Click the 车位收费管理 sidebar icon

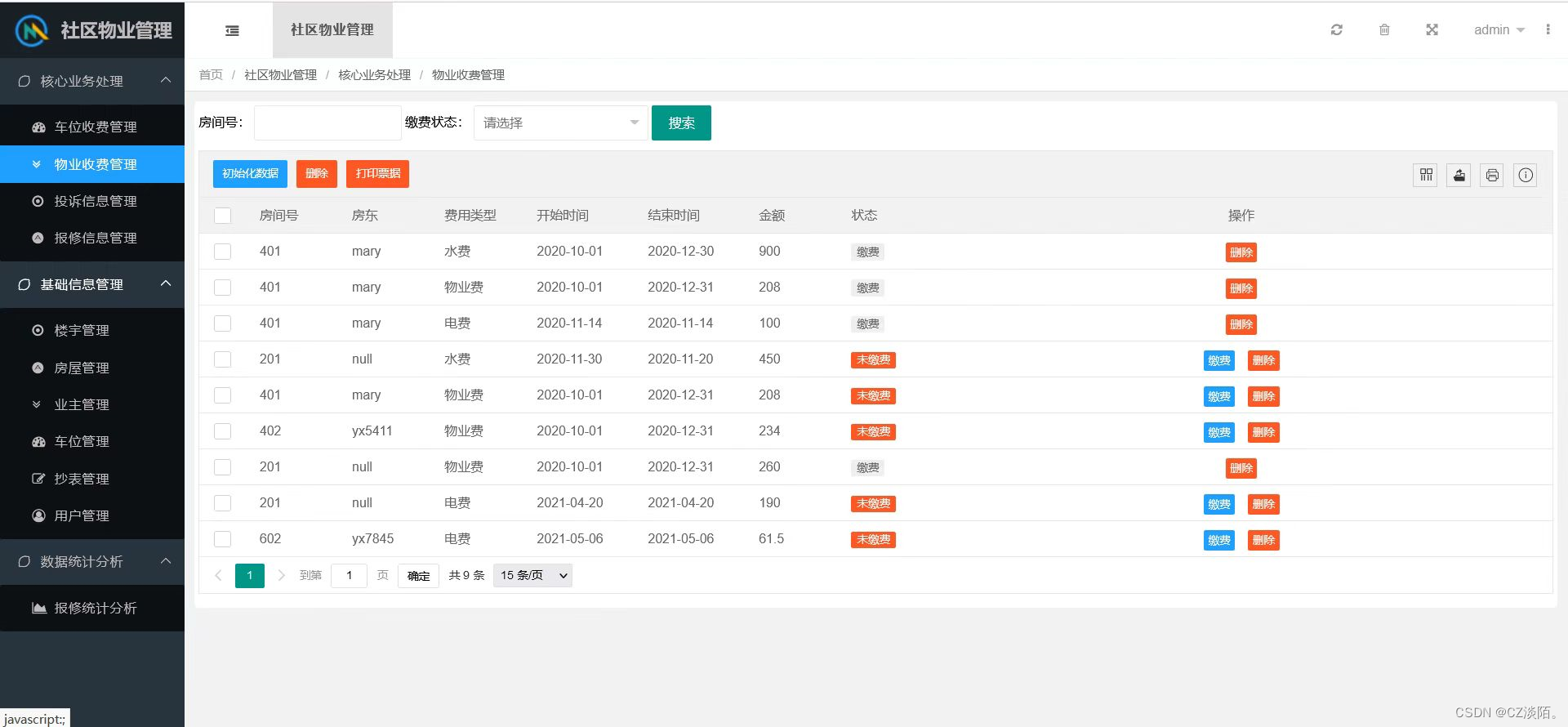tap(38, 127)
